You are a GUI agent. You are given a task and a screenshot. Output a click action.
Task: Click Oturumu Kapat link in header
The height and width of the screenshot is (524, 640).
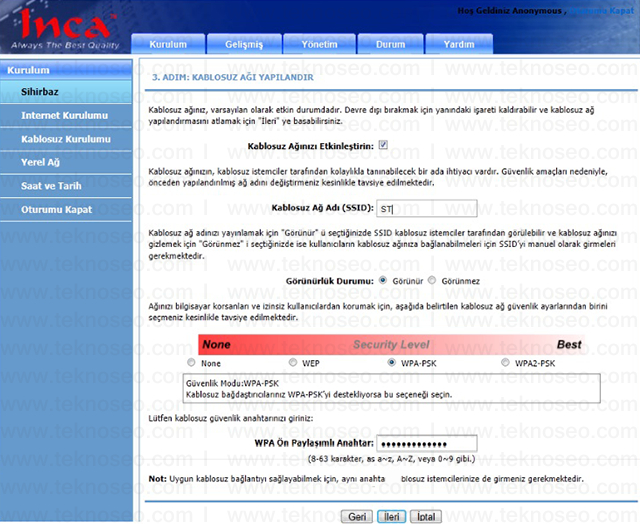(601, 11)
